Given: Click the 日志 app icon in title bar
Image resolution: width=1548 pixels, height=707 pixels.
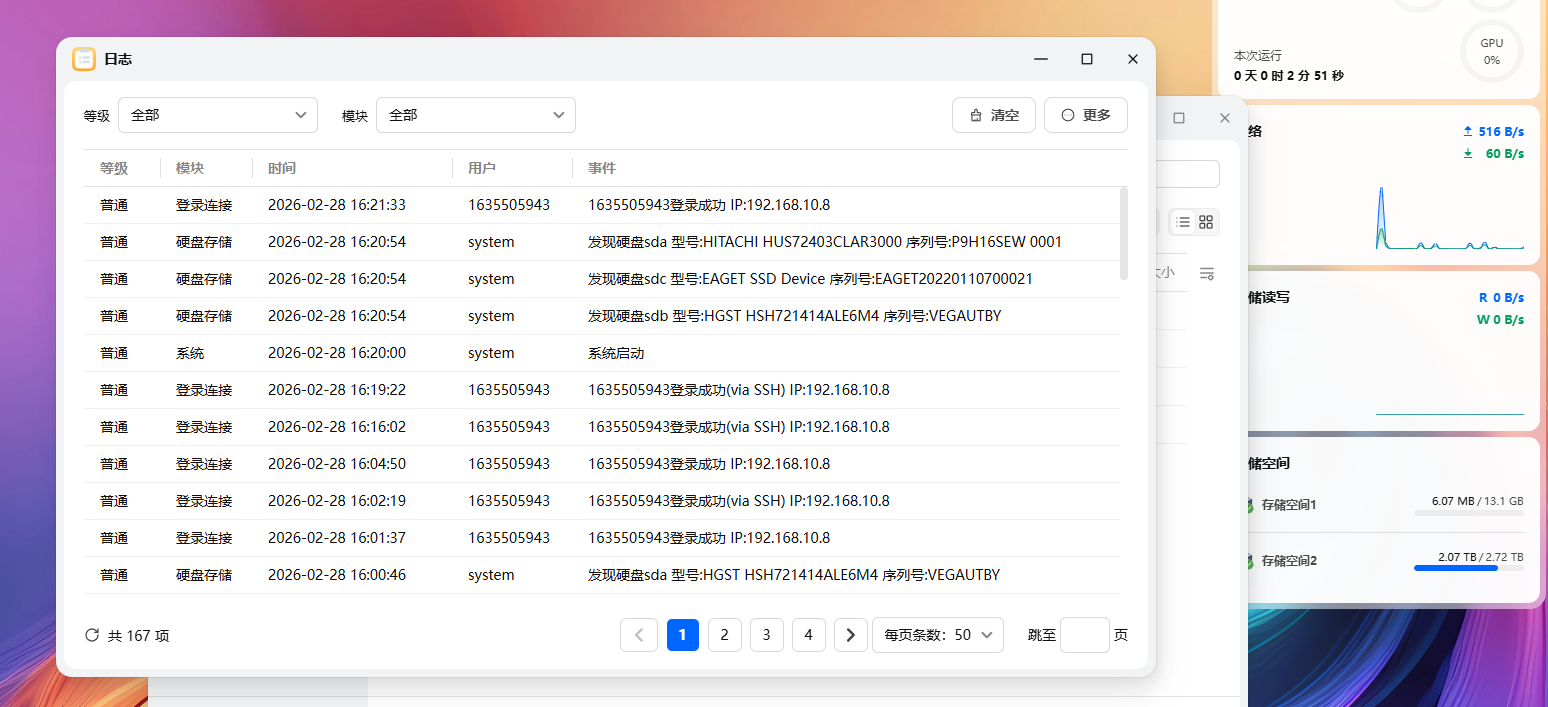Looking at the screenshot, I should click(x=84, y=59).
